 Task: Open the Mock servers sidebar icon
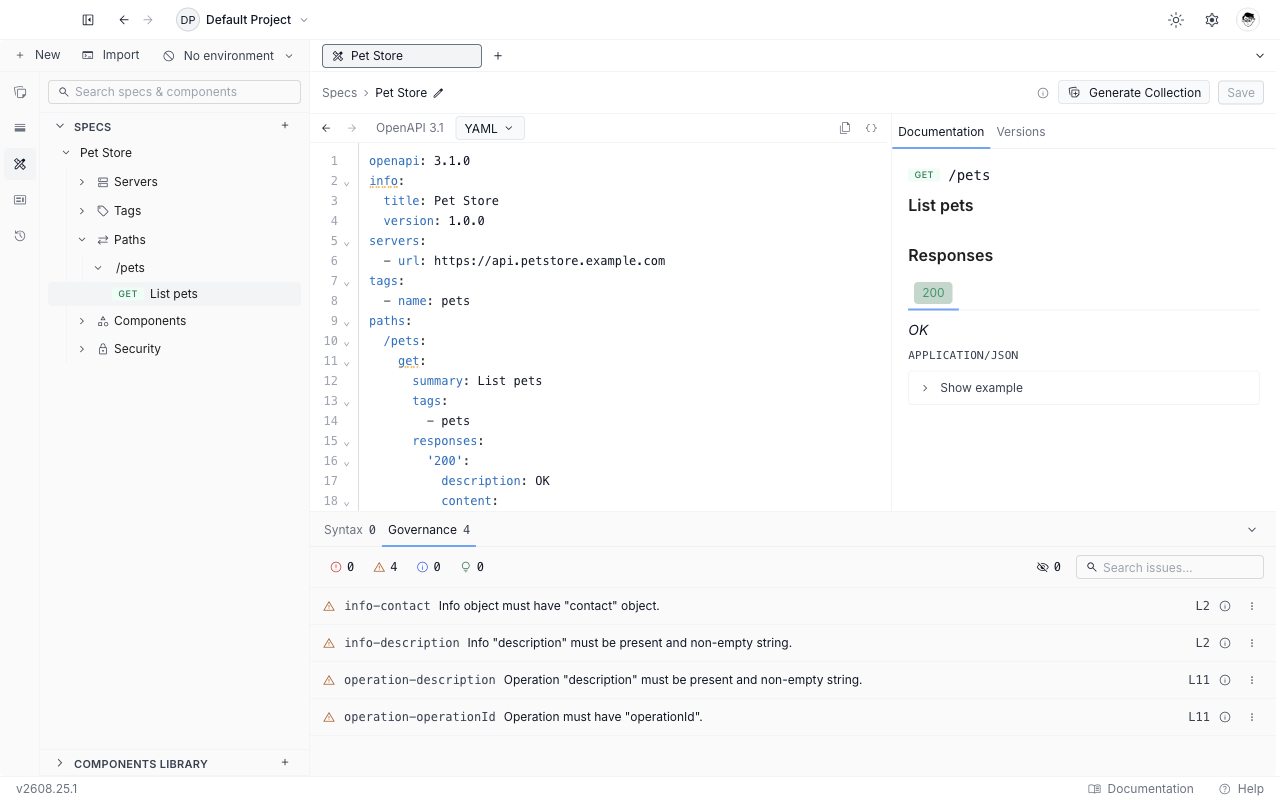(x=20, y=200)
